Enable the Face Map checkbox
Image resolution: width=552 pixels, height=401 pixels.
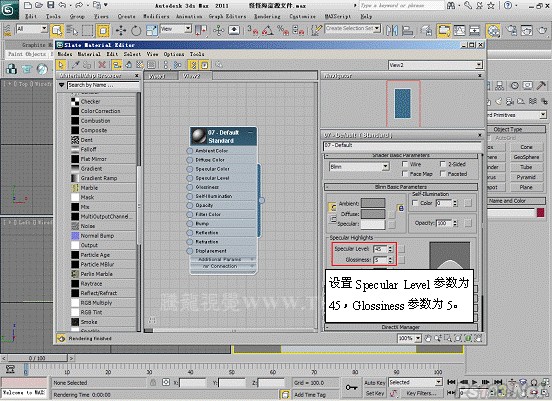(x=405, y=174)
